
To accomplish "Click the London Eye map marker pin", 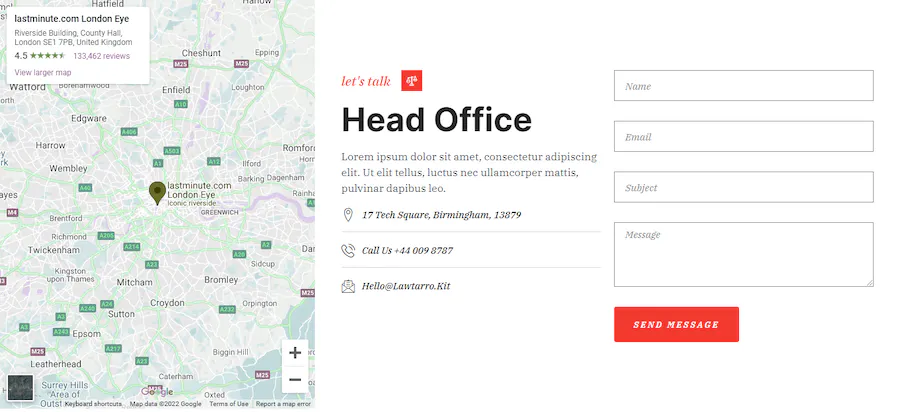I will click(x=157, y=193).
